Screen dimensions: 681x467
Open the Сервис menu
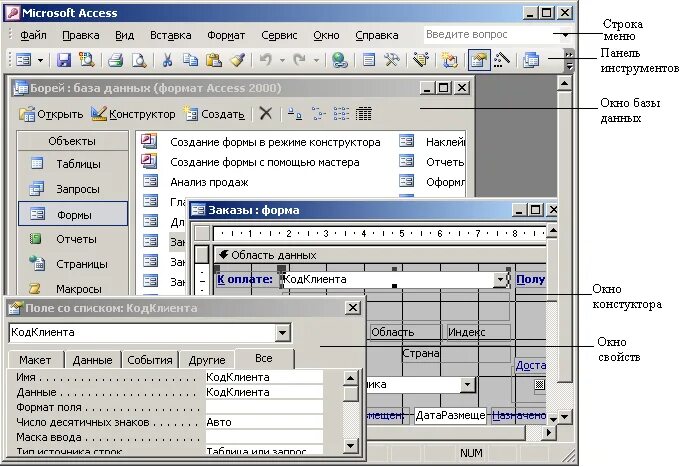[279, 35]
